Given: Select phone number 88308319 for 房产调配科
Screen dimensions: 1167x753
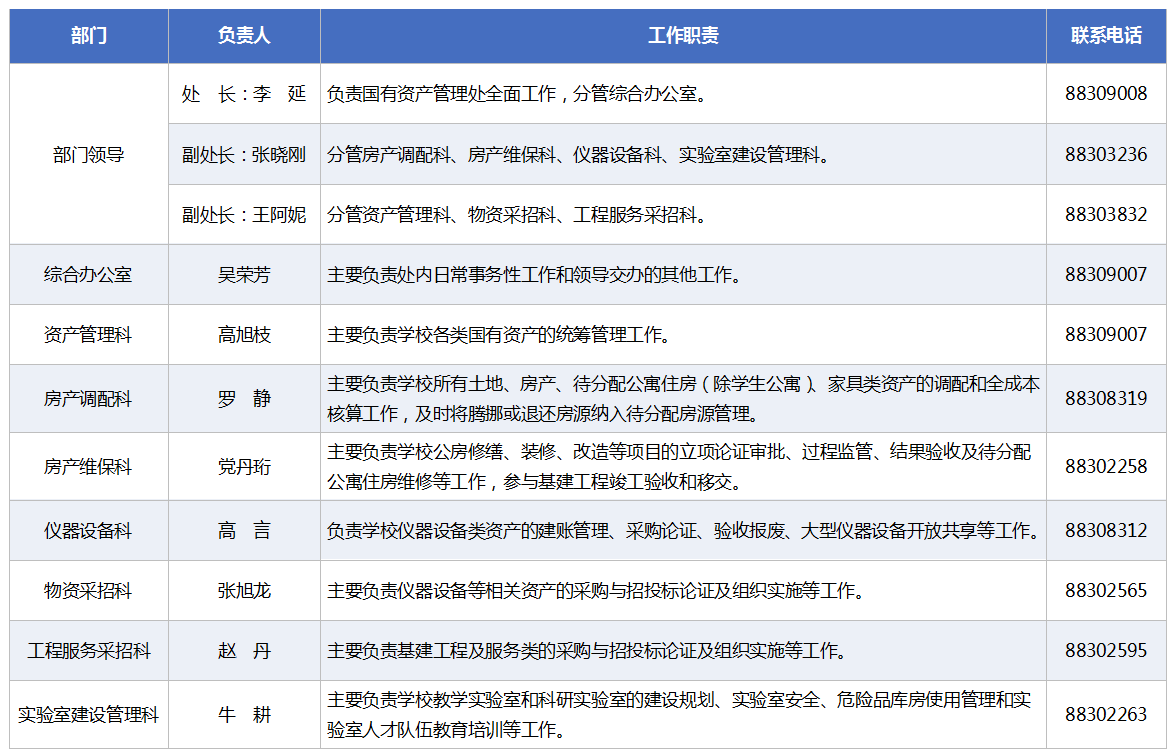Looking at the screenshot, I should (x=1106, y=399).
